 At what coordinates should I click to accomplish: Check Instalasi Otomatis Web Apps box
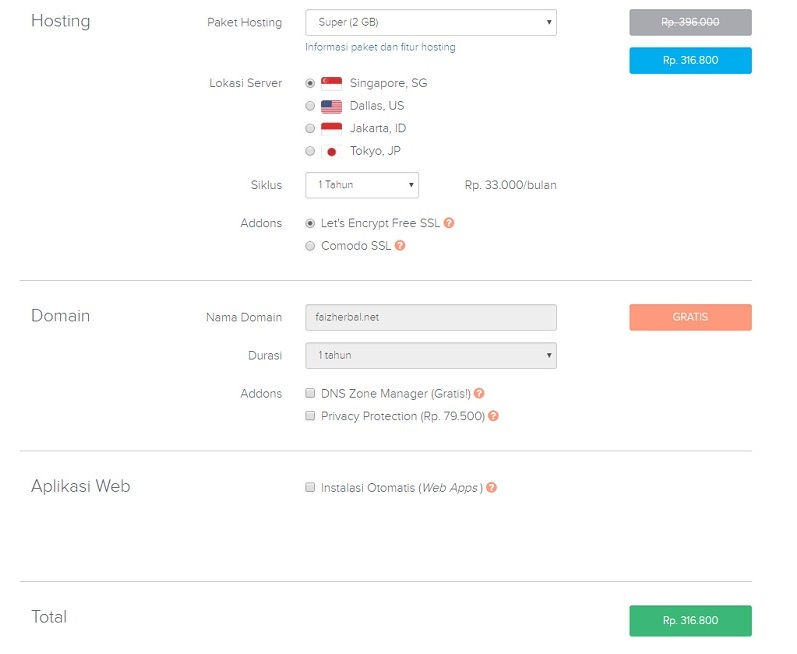[x=310, y=487]
